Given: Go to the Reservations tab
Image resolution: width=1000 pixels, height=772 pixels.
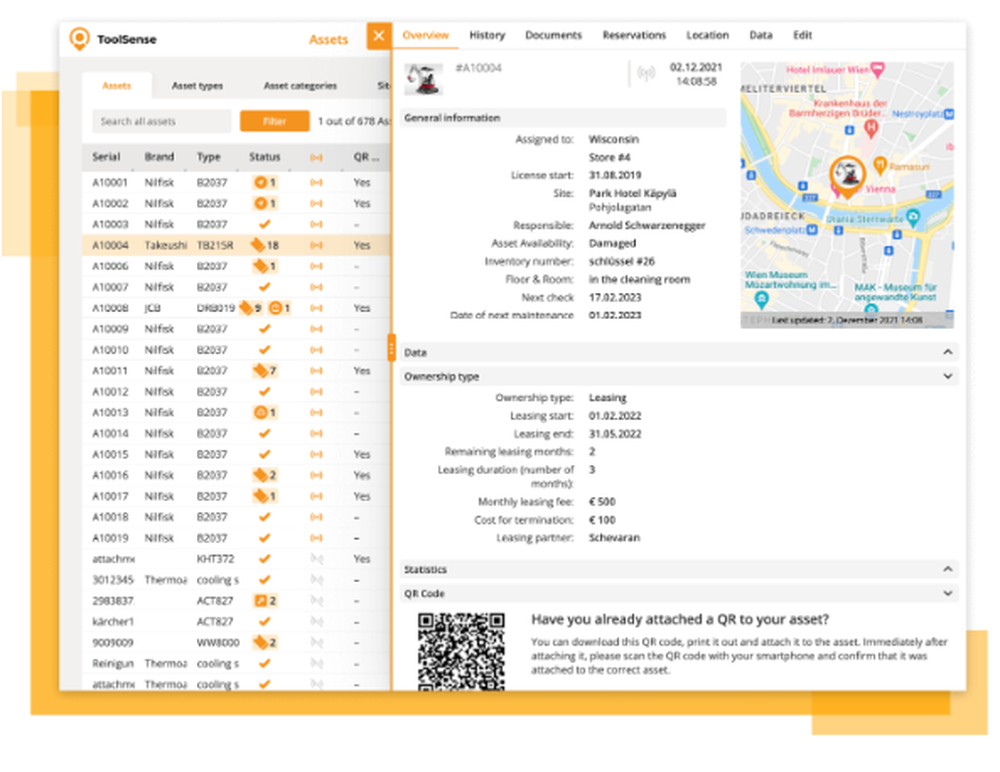Looking at the screenshot, I should [x=634, y=35].
